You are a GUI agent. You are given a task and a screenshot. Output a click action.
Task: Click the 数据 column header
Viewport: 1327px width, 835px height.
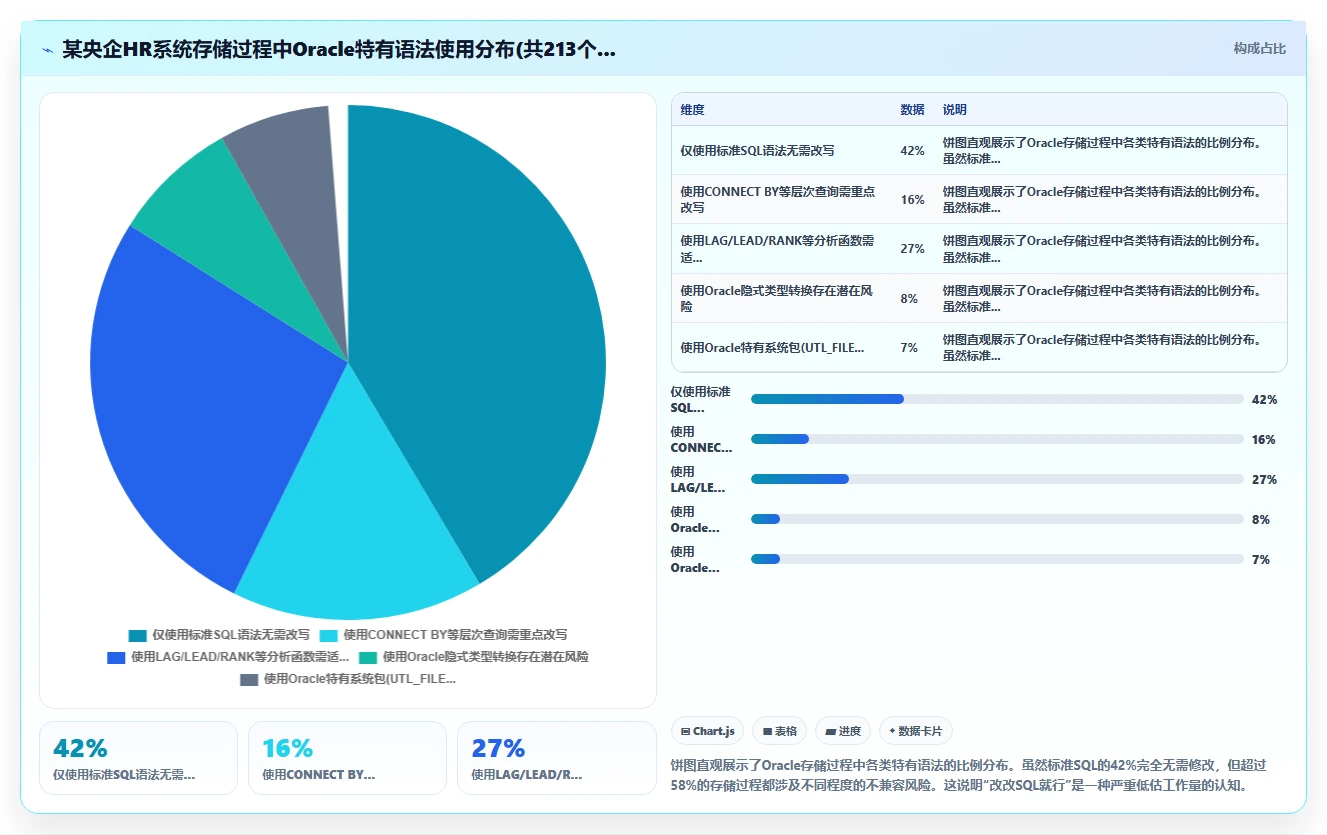point(912,110)
